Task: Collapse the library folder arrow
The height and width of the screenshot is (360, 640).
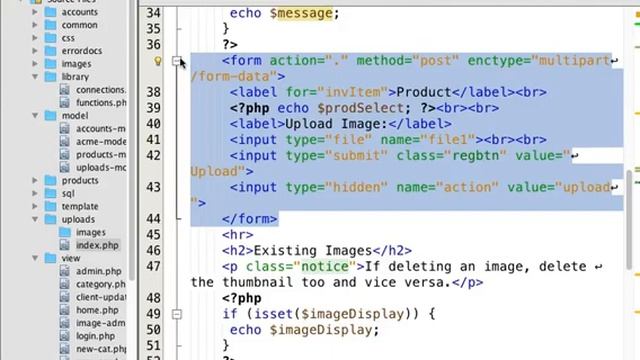Action: (x=35, y=77)
